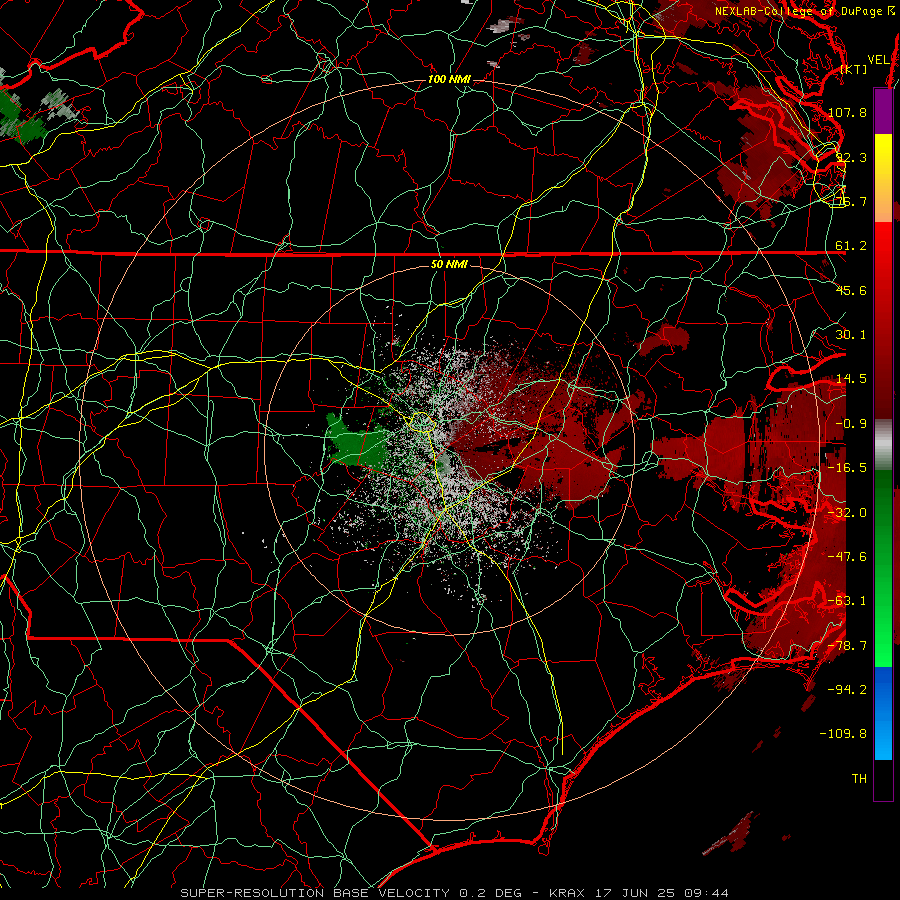900x900 pixels.
Task: Click the -32.0 legend value
Action: 847,513
